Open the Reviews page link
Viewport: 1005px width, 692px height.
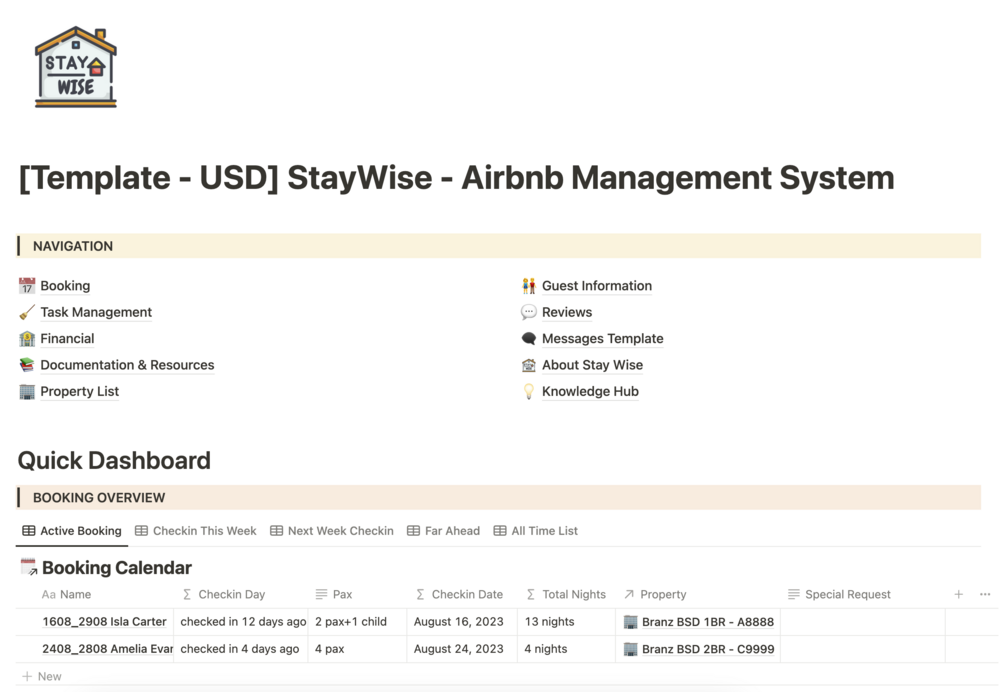coord(566,312)
